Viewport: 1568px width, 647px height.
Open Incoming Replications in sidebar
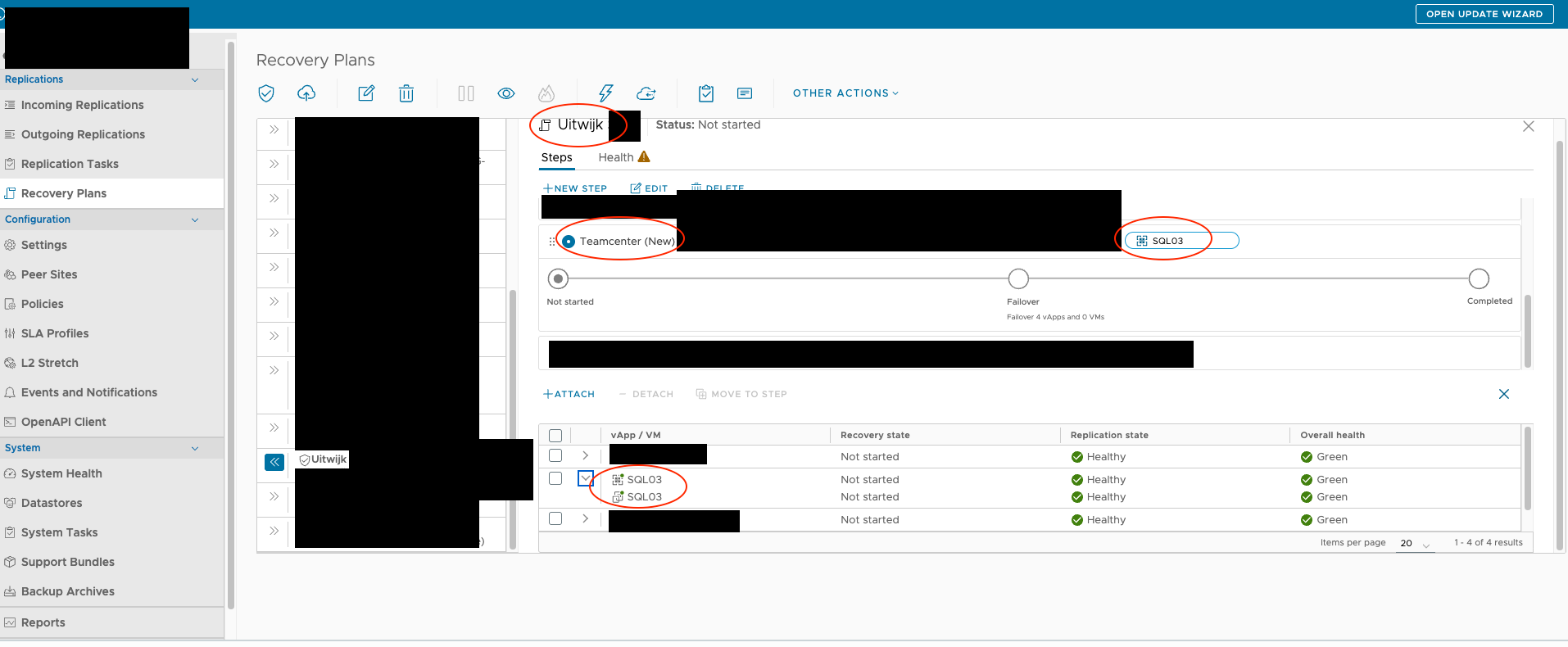(x=82, y=105)
